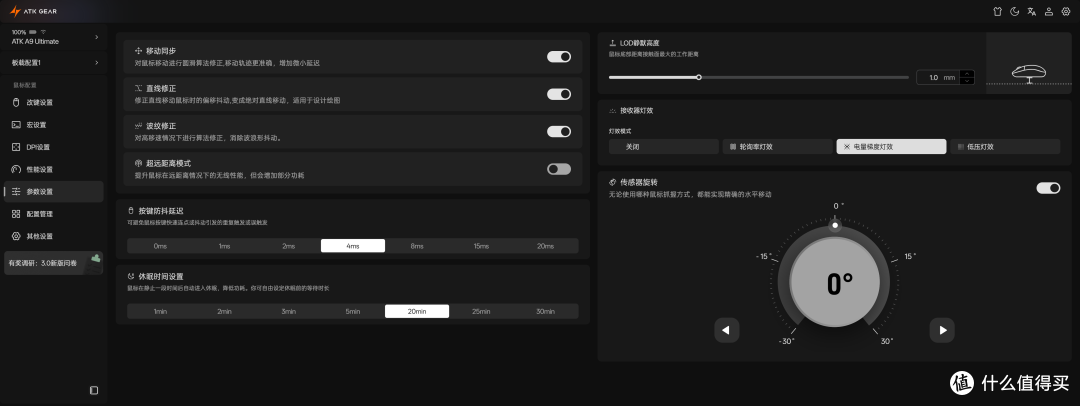
Task: Turn off the 波纹修正 switch
Action: tap(559, 131)
